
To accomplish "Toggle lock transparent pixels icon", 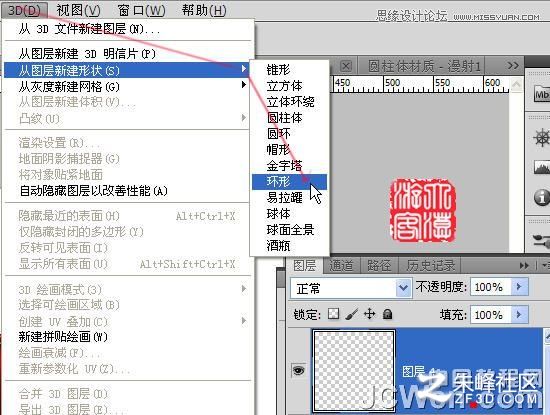I will [x=333, y=314].
